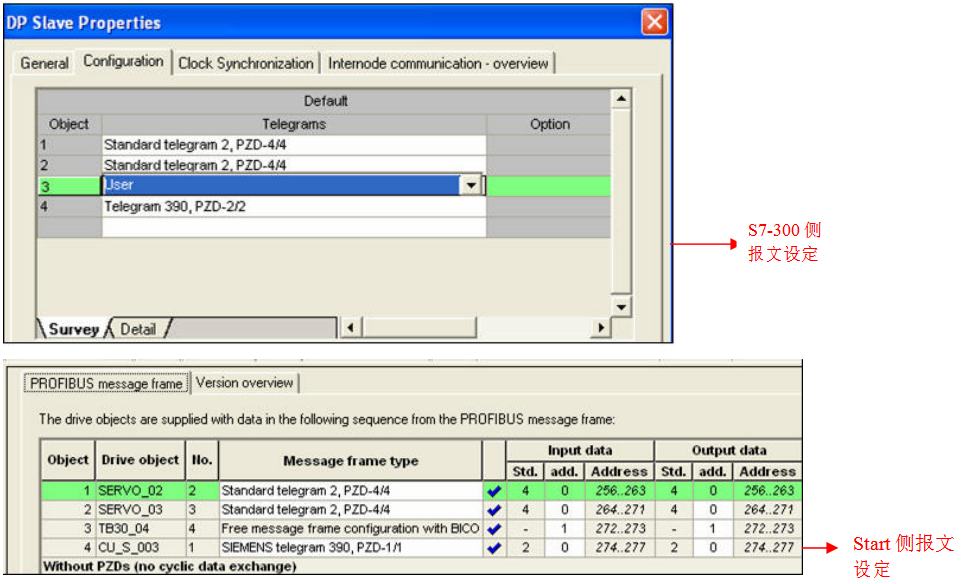The width and height of the screenshot is (963, 584).
Task: Click SERVO_02 Standard telegram 2 message frame
Action: (350, 491)
